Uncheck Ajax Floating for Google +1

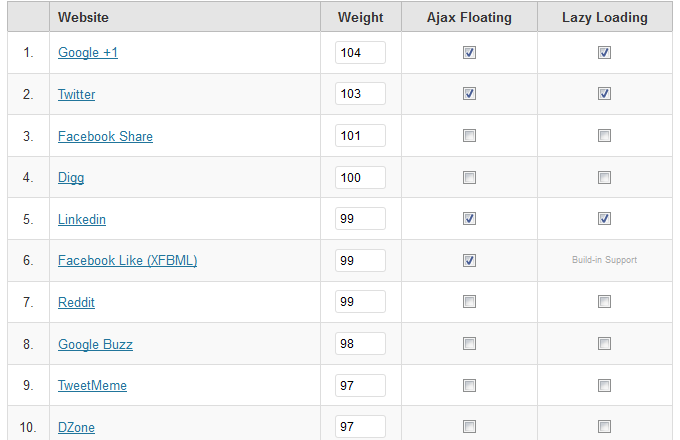pyautogui.click(x=469, y=52)
